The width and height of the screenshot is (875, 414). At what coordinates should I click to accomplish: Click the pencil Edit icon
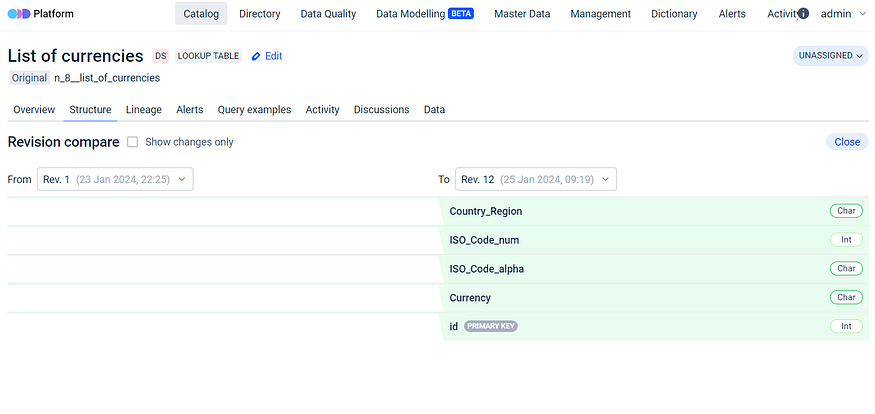pos(256,57)
